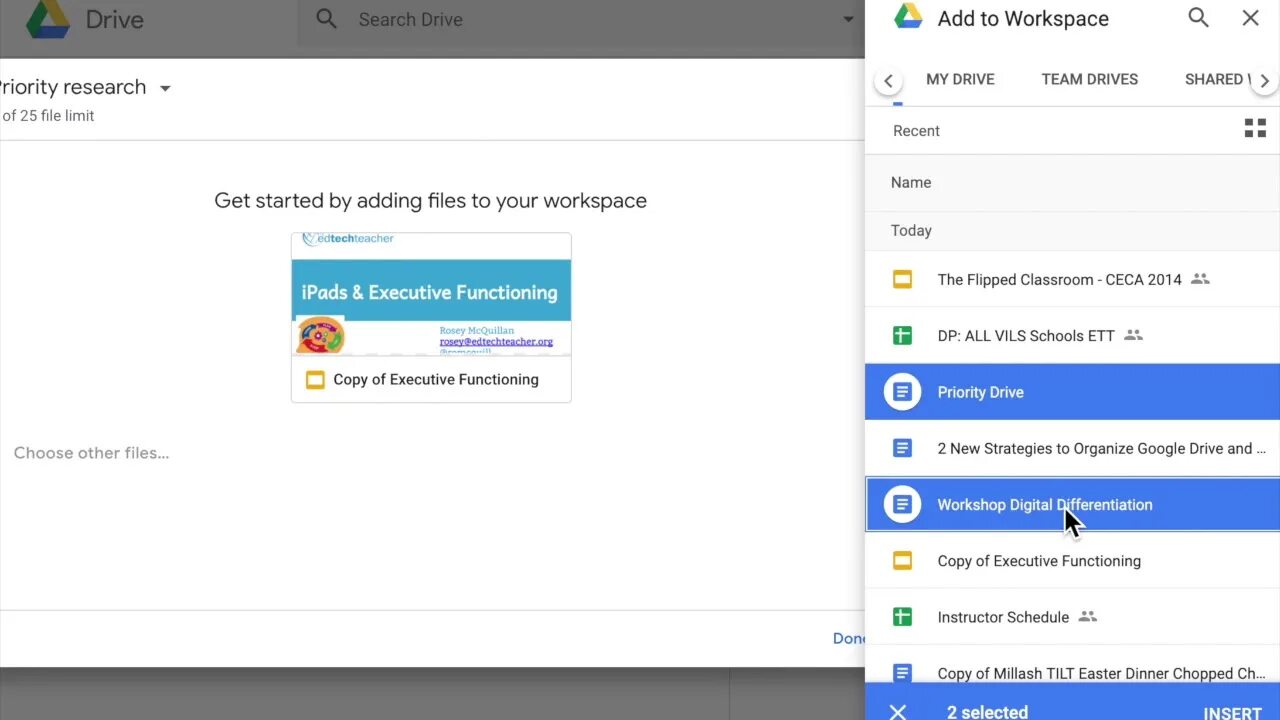
Task: Click the left tab scroll arrow
Action: pos(888,80)
